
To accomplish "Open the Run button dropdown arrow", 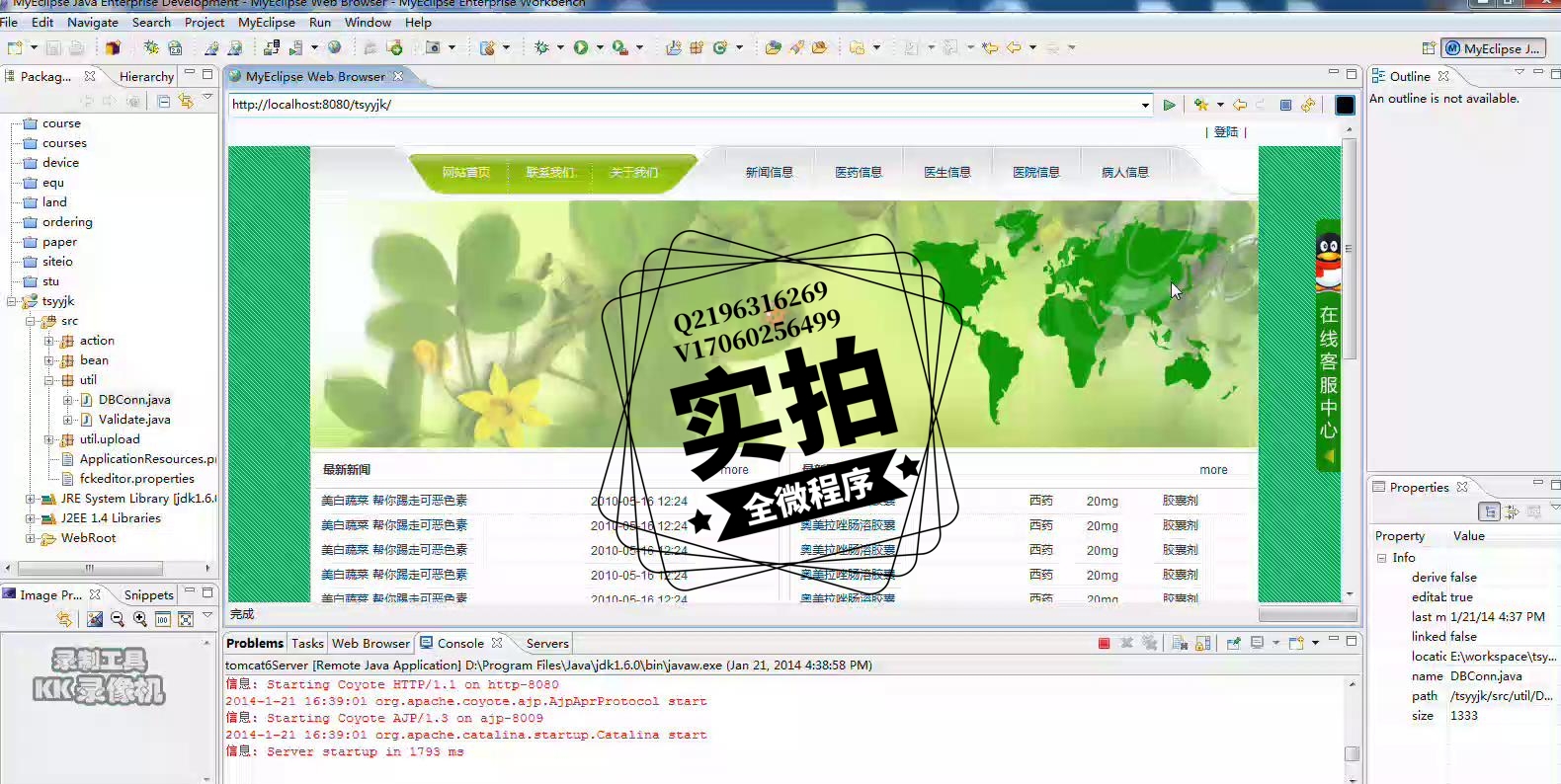I will point(600,47).
